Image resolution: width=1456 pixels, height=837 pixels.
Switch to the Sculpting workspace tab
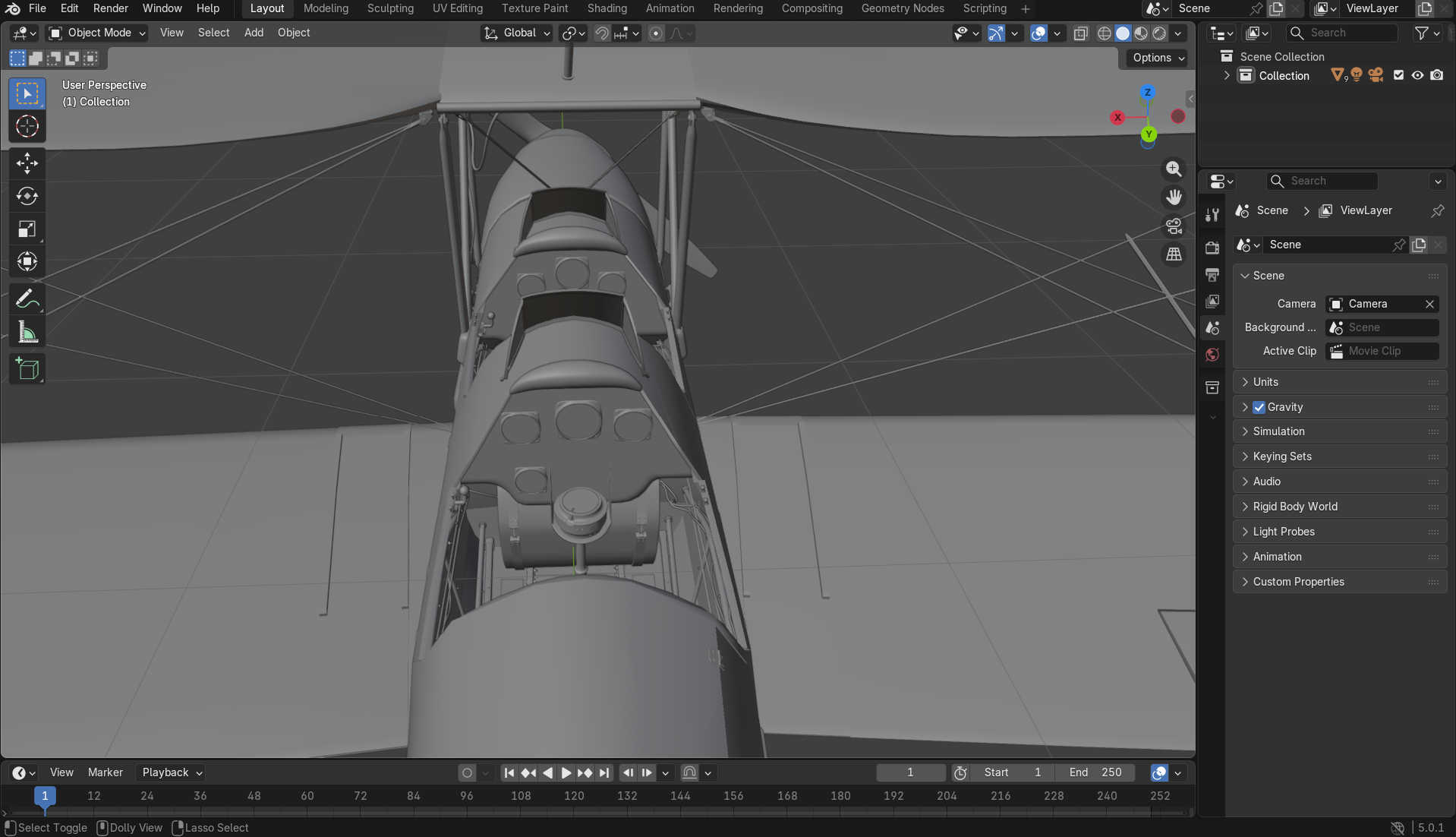(390, 8)
